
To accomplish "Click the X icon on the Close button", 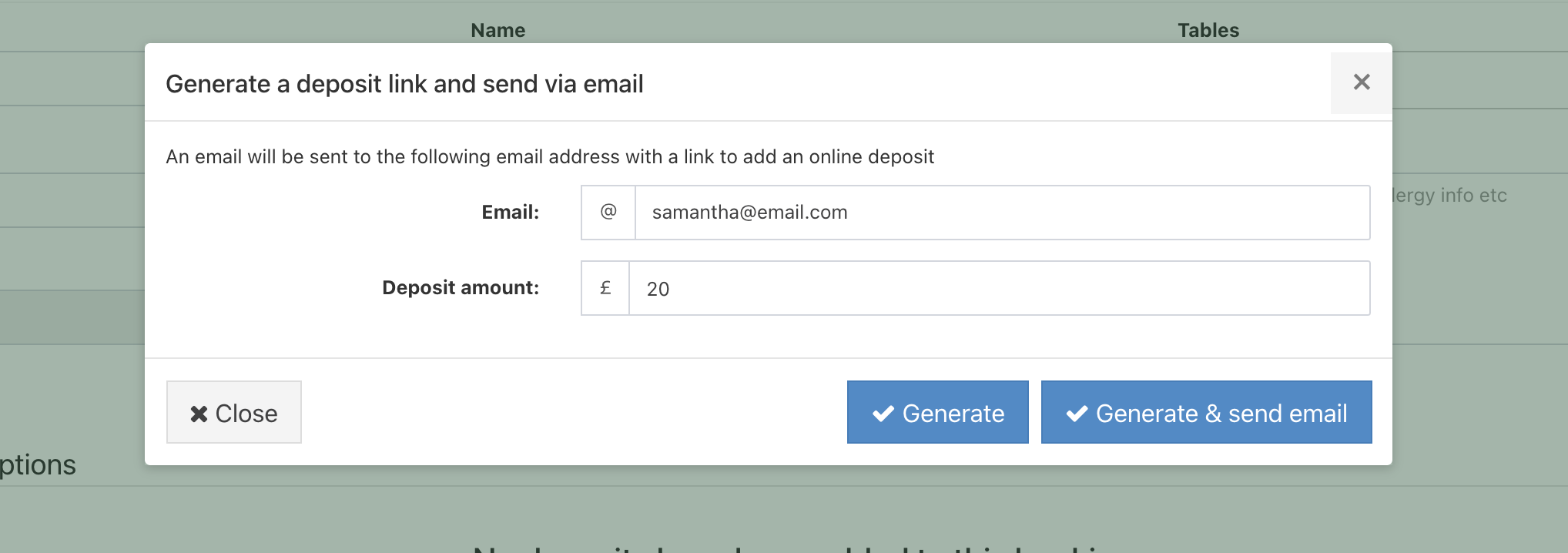I will (x=199, y=414).
